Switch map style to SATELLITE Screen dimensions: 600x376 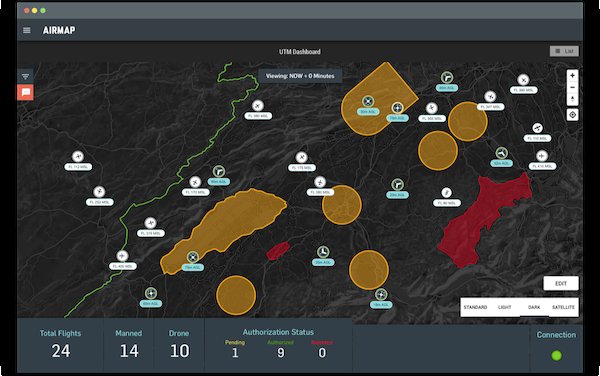(x=563, y=307)
